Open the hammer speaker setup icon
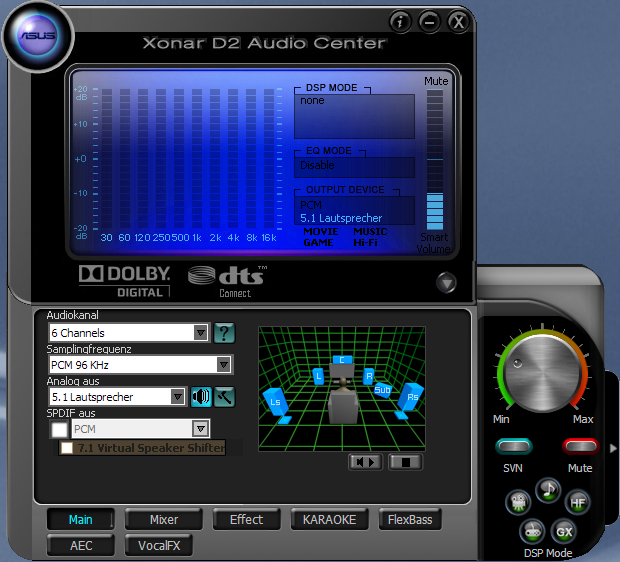This screenshot has height=562, width=620. pyautogui.click(x=224, y=397)
